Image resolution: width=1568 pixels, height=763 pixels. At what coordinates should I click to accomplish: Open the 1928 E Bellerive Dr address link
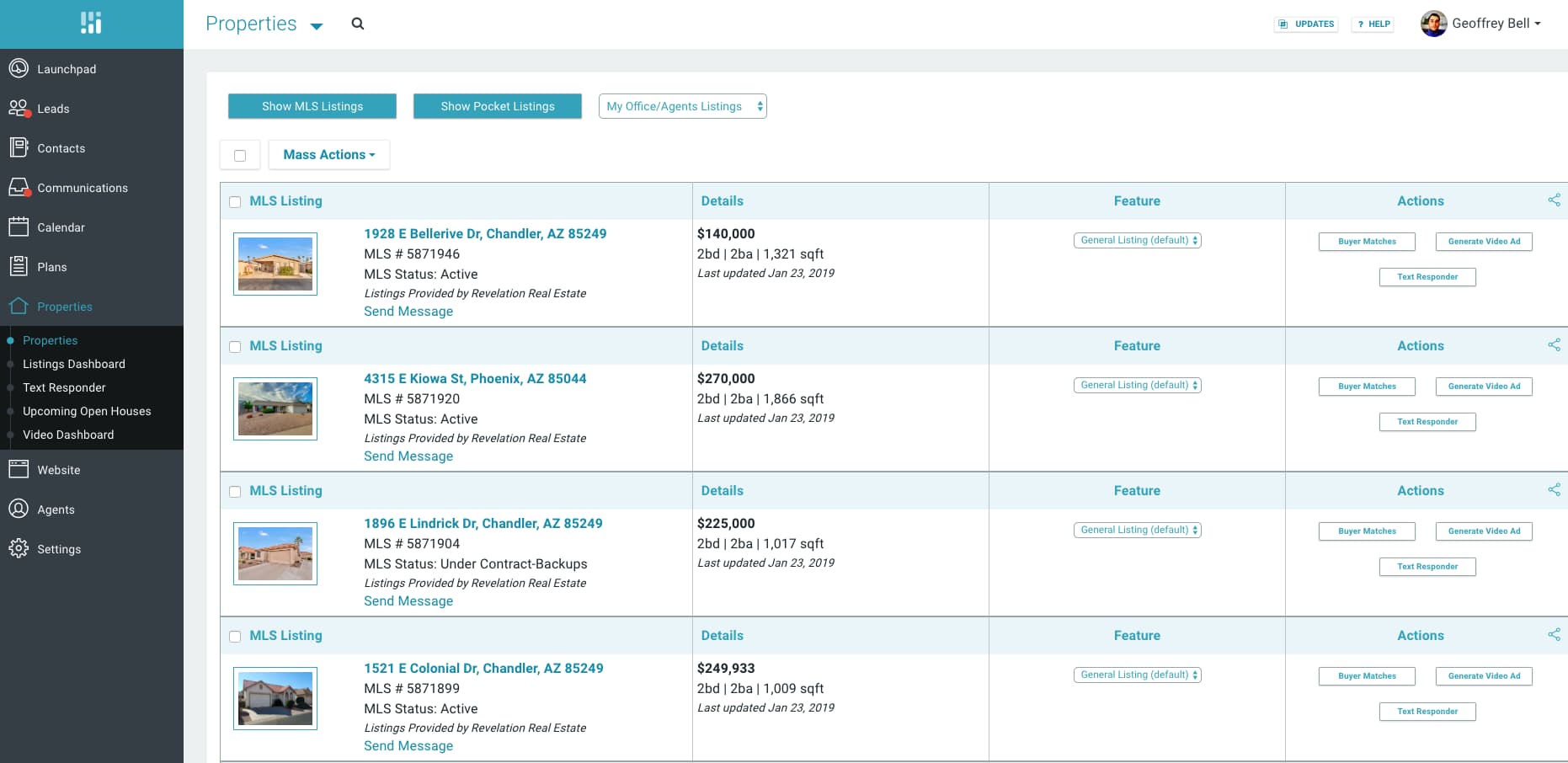[485, 234]
